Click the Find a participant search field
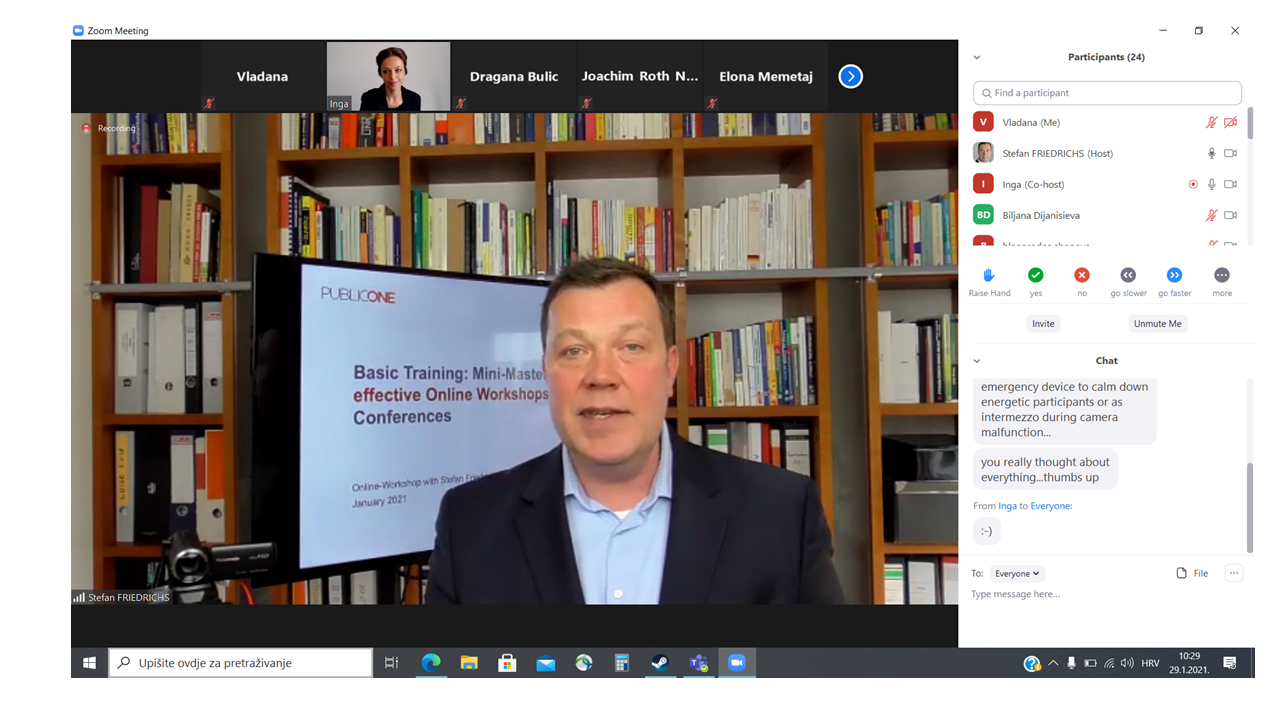1280x720 pixels. coord(1107,93)
